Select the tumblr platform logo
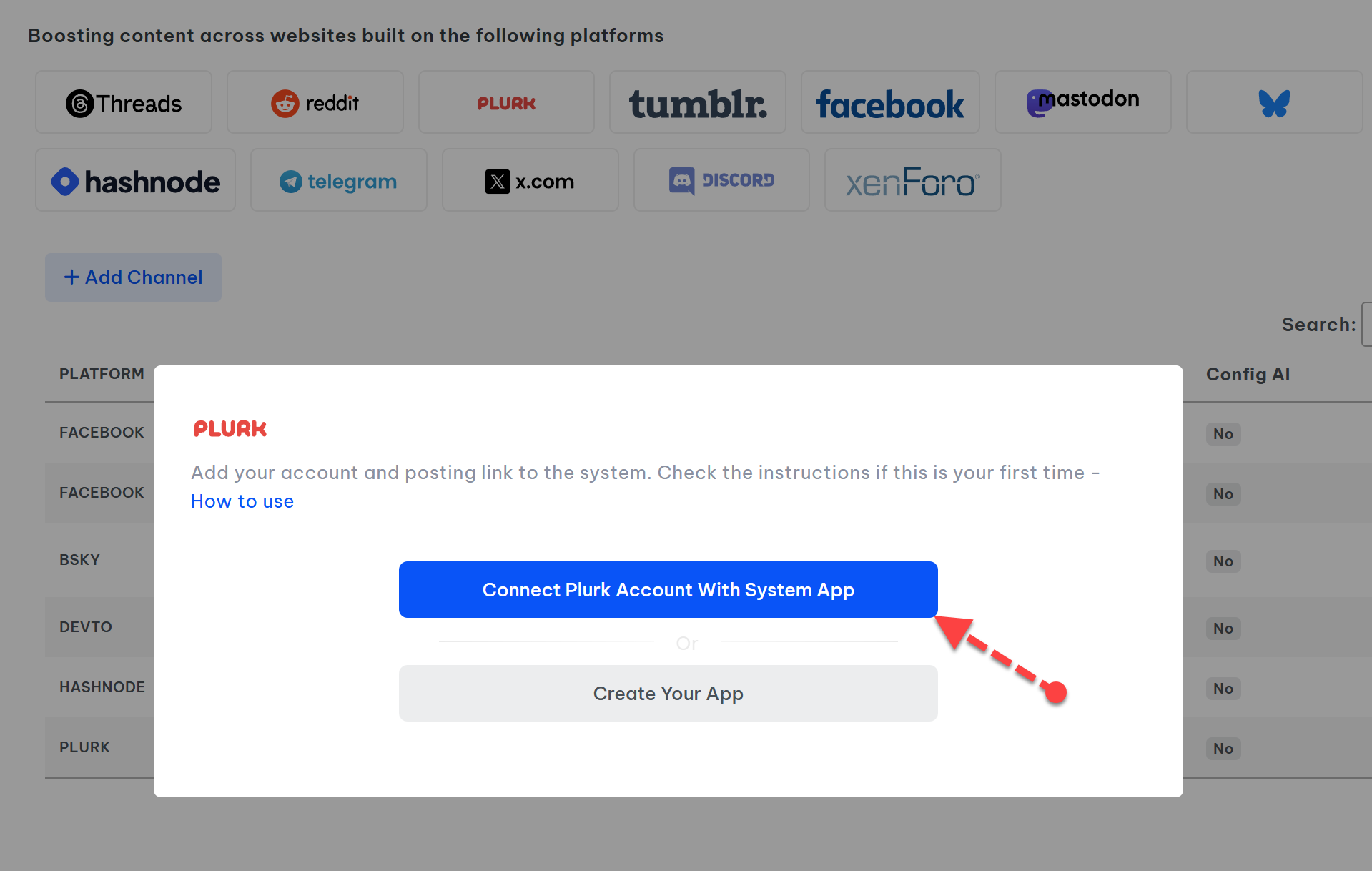This screenshot has width=1372, height=871. point(698,103)
